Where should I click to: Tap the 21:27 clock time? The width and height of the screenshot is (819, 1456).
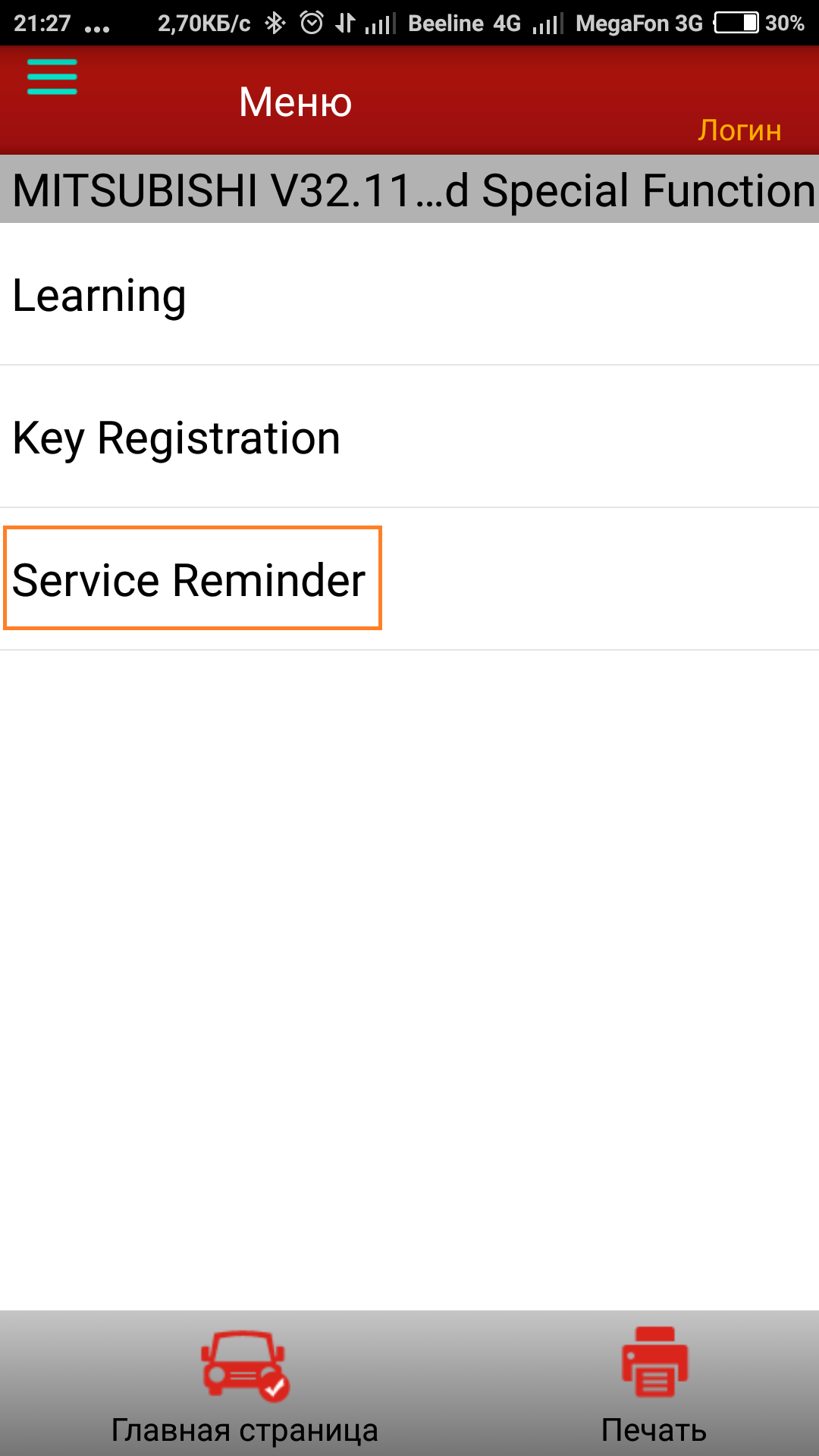point(42,24)
